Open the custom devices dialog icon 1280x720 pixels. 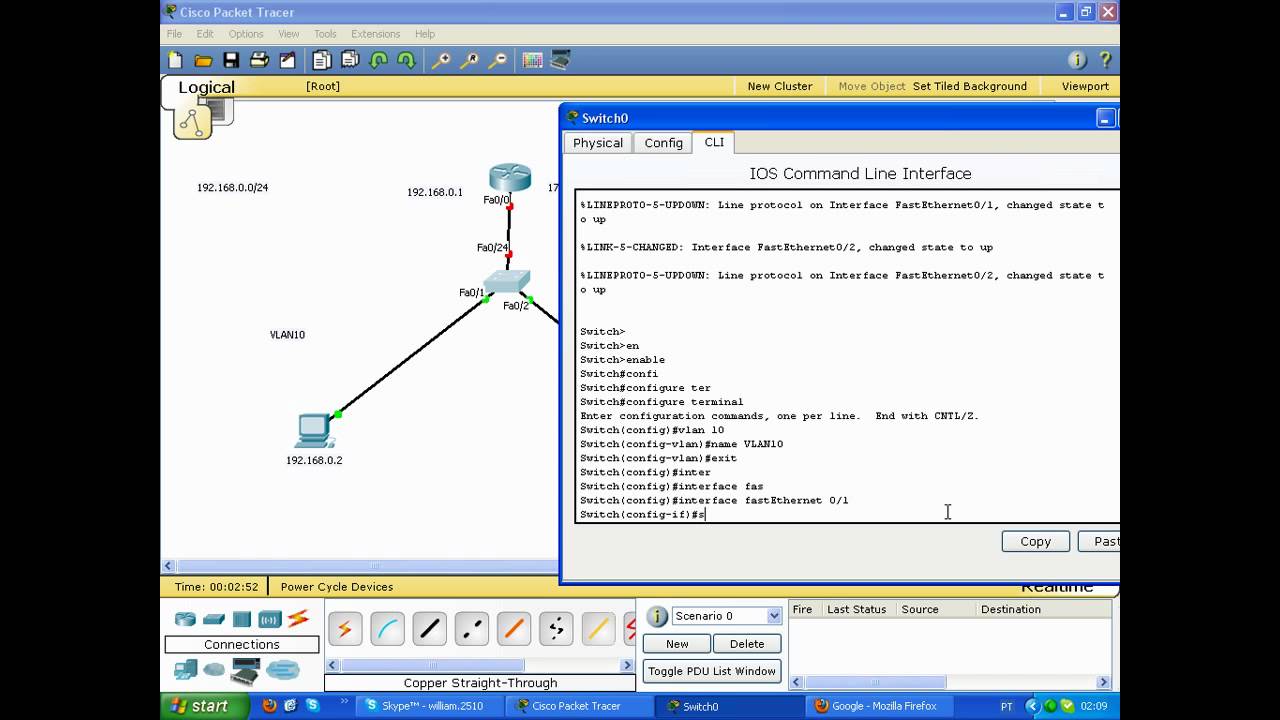(x=560, y=60)
